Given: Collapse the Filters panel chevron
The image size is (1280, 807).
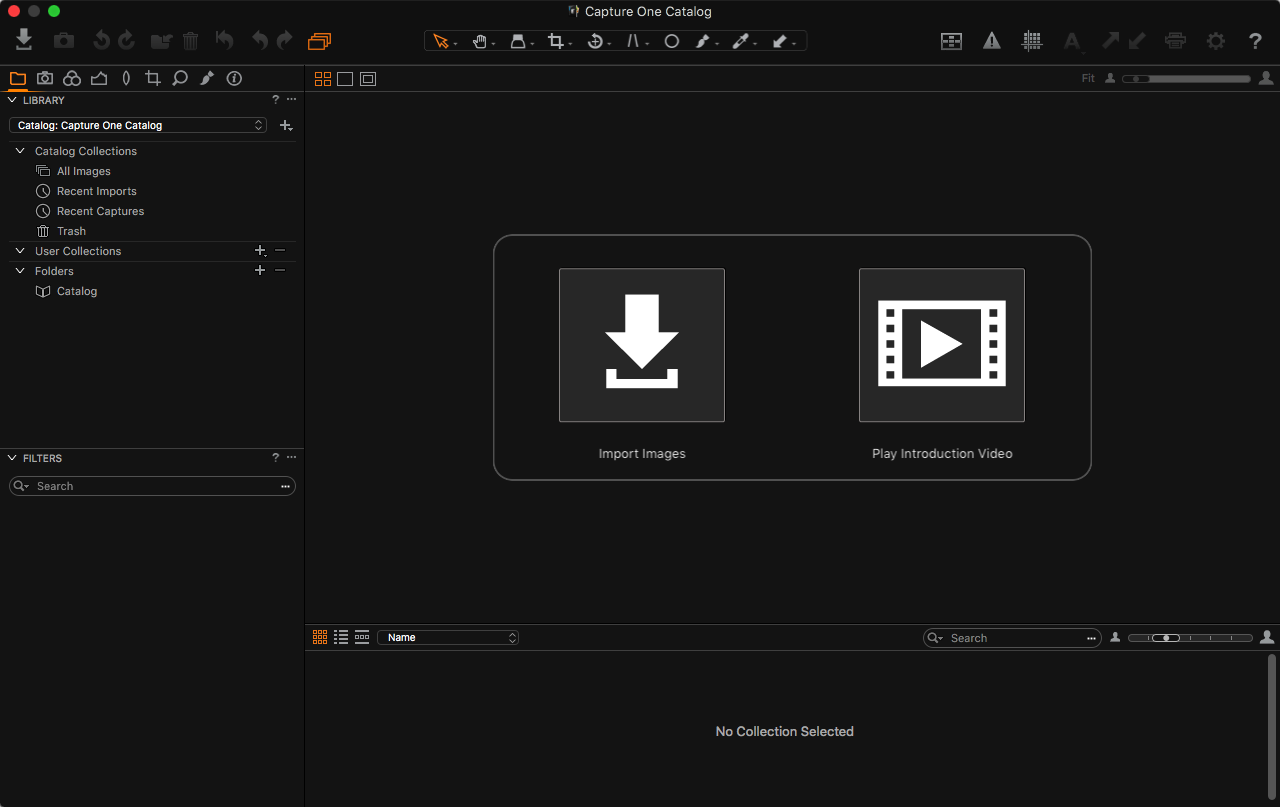Looking at the screenshot, I should [x=13, y=458].
